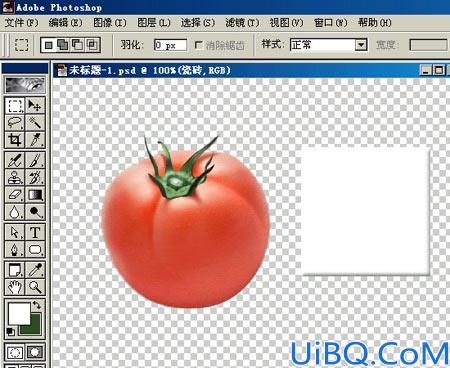Toggle the 消除锯齿 anti-alias checkbox

(x=199, y=44)
